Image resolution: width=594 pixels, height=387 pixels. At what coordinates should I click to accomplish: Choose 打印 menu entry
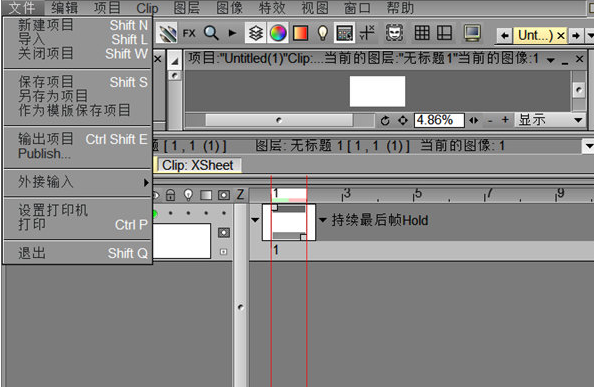(x=78, y=225)
